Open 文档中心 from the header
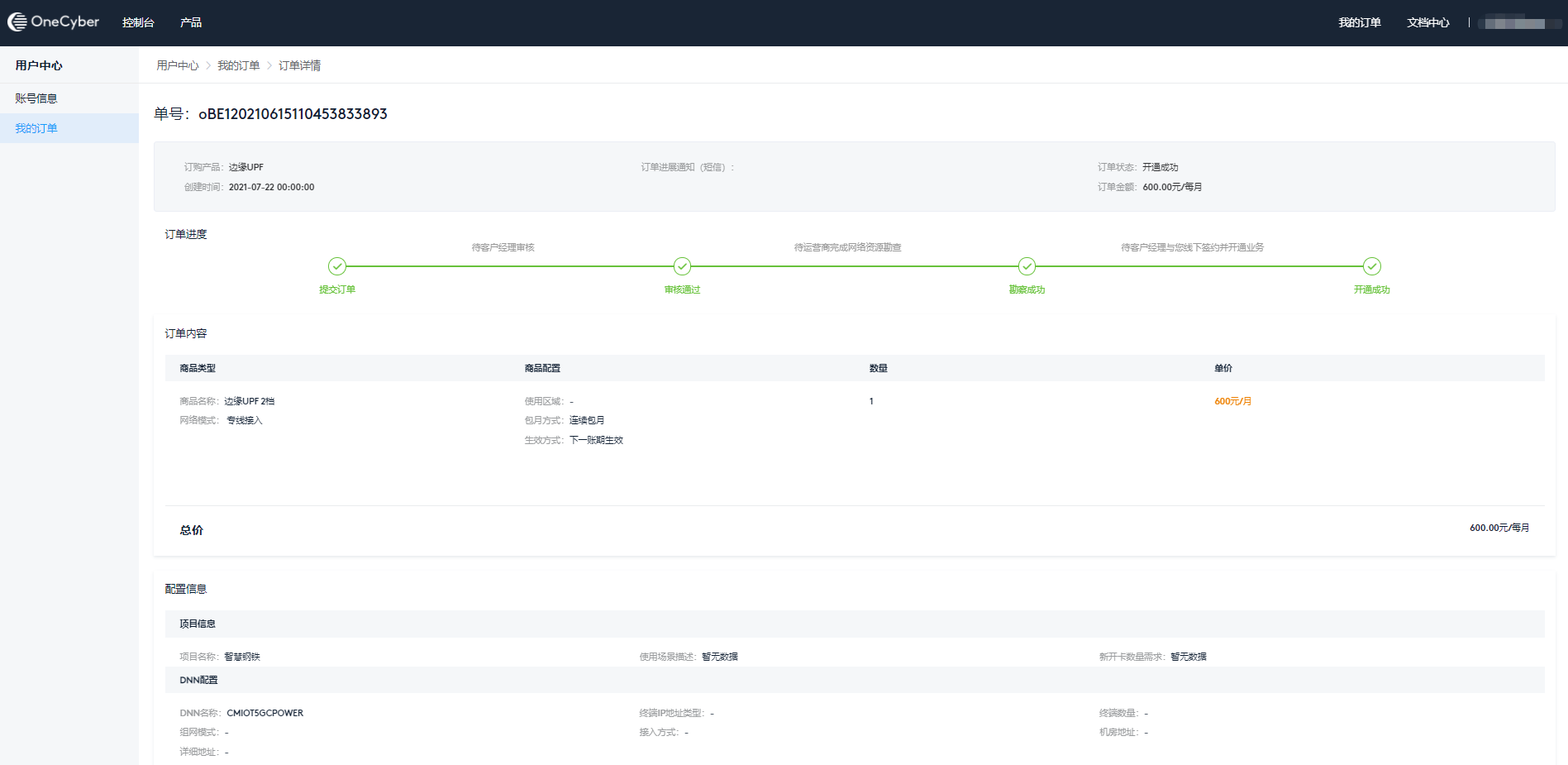This screenshot has width=1568, height=765. pyautogui.click(x=1428, y=22)
